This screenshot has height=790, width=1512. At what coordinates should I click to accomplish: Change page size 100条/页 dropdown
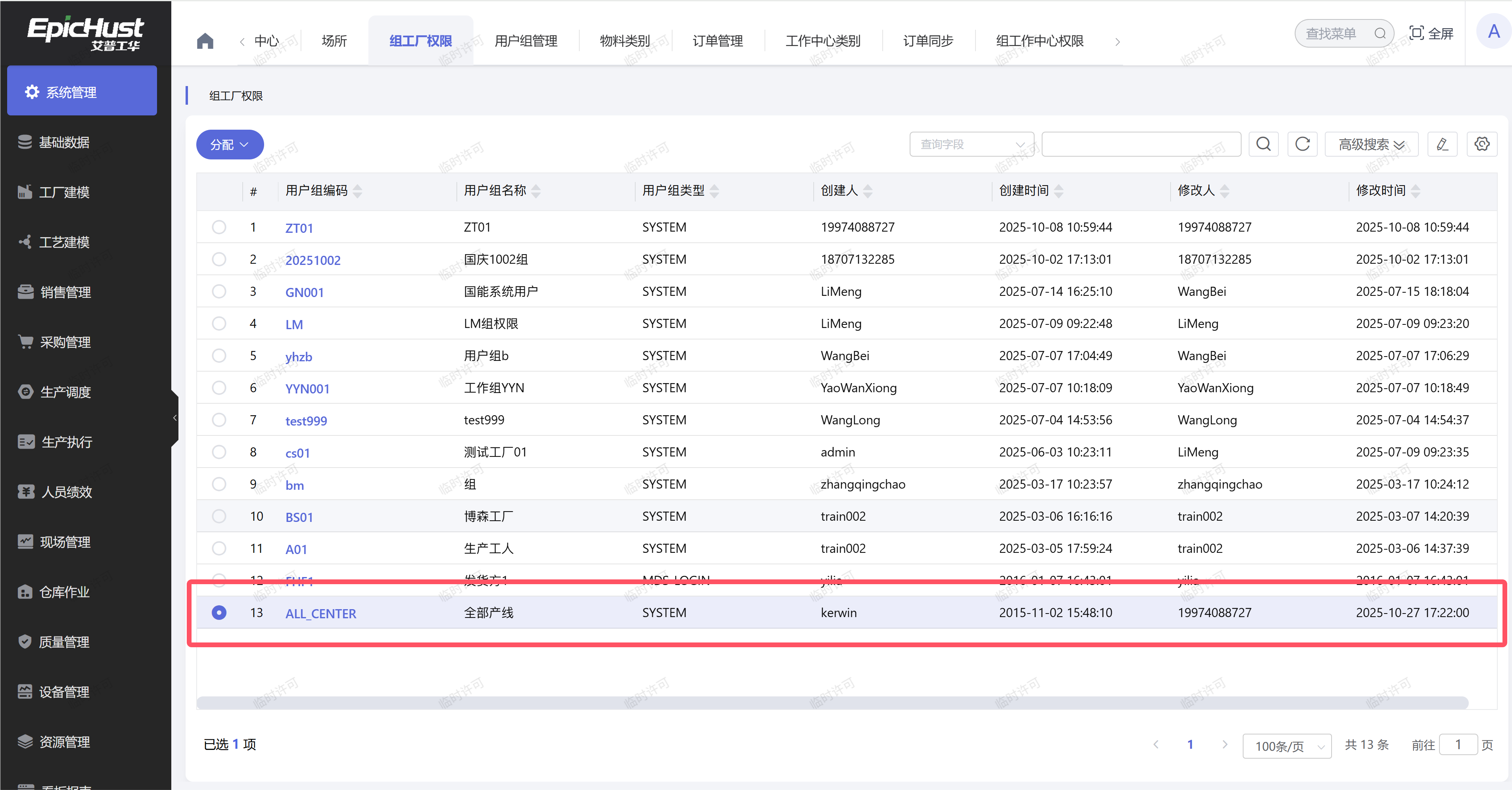pos(1287,746)
